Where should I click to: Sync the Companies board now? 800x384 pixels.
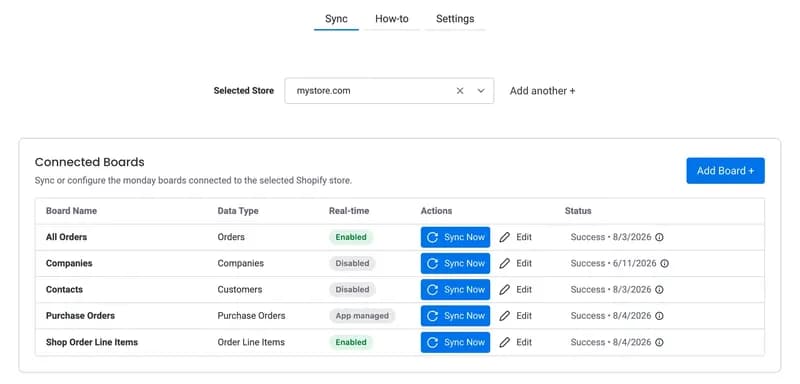coord(455,263)
